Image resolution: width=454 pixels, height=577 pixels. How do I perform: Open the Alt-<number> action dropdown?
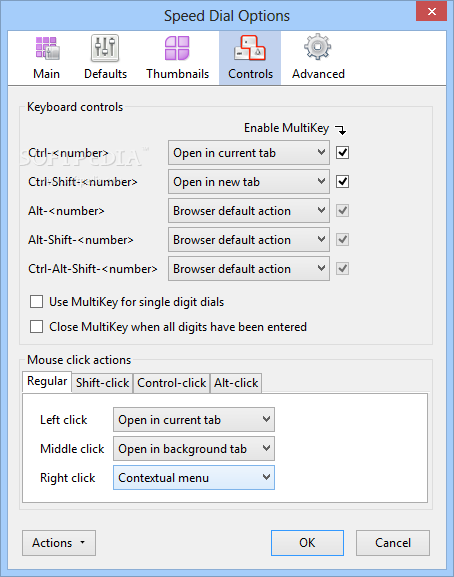click(x=249, y=210)
